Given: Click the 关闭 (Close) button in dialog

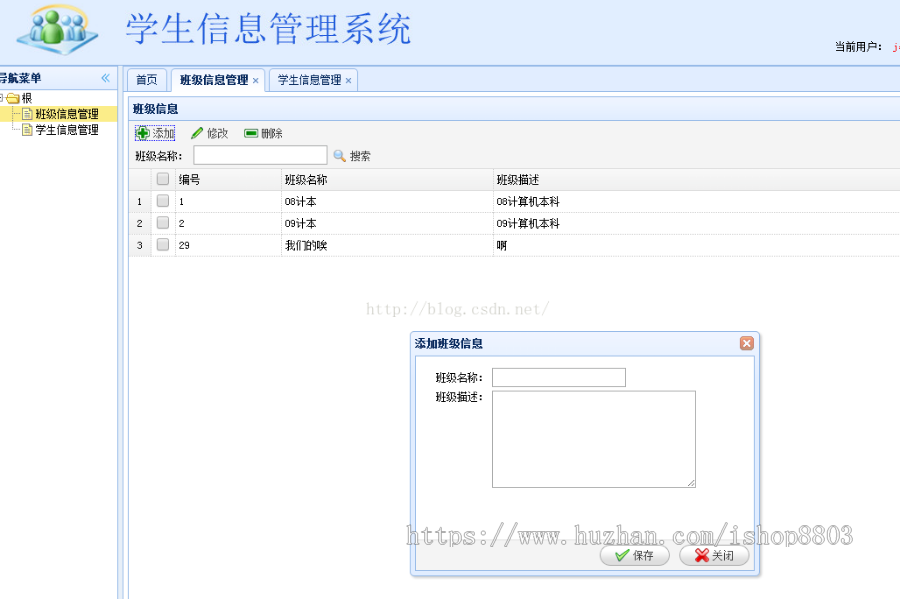Looking at the screenshot, I should coord(713,556).
